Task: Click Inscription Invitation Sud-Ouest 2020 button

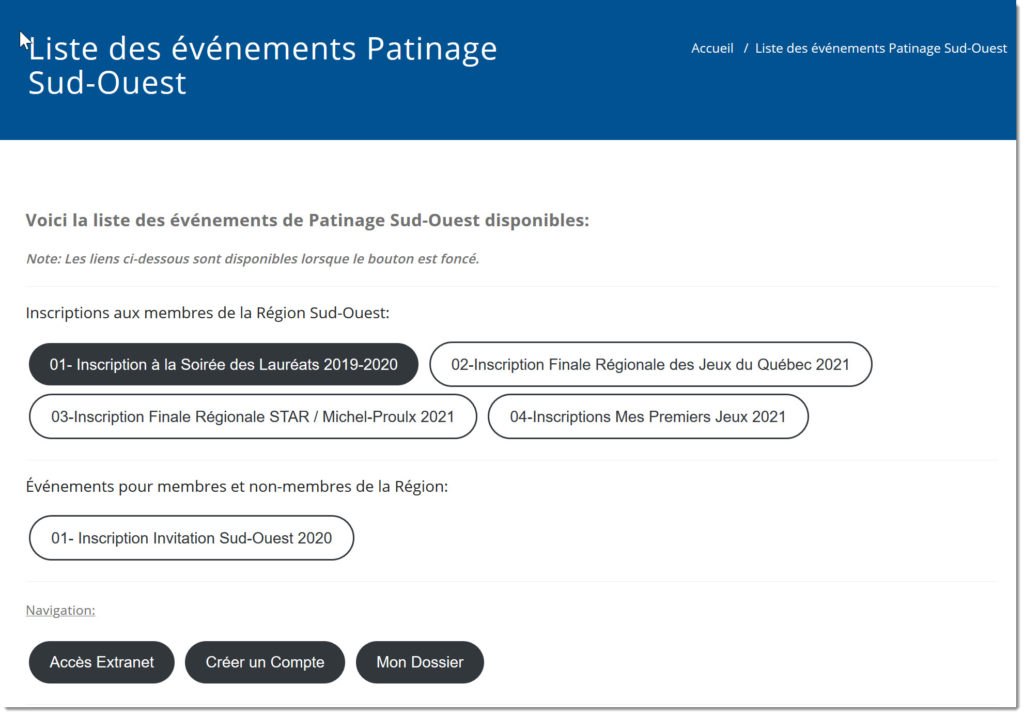Action: point(191,538)
